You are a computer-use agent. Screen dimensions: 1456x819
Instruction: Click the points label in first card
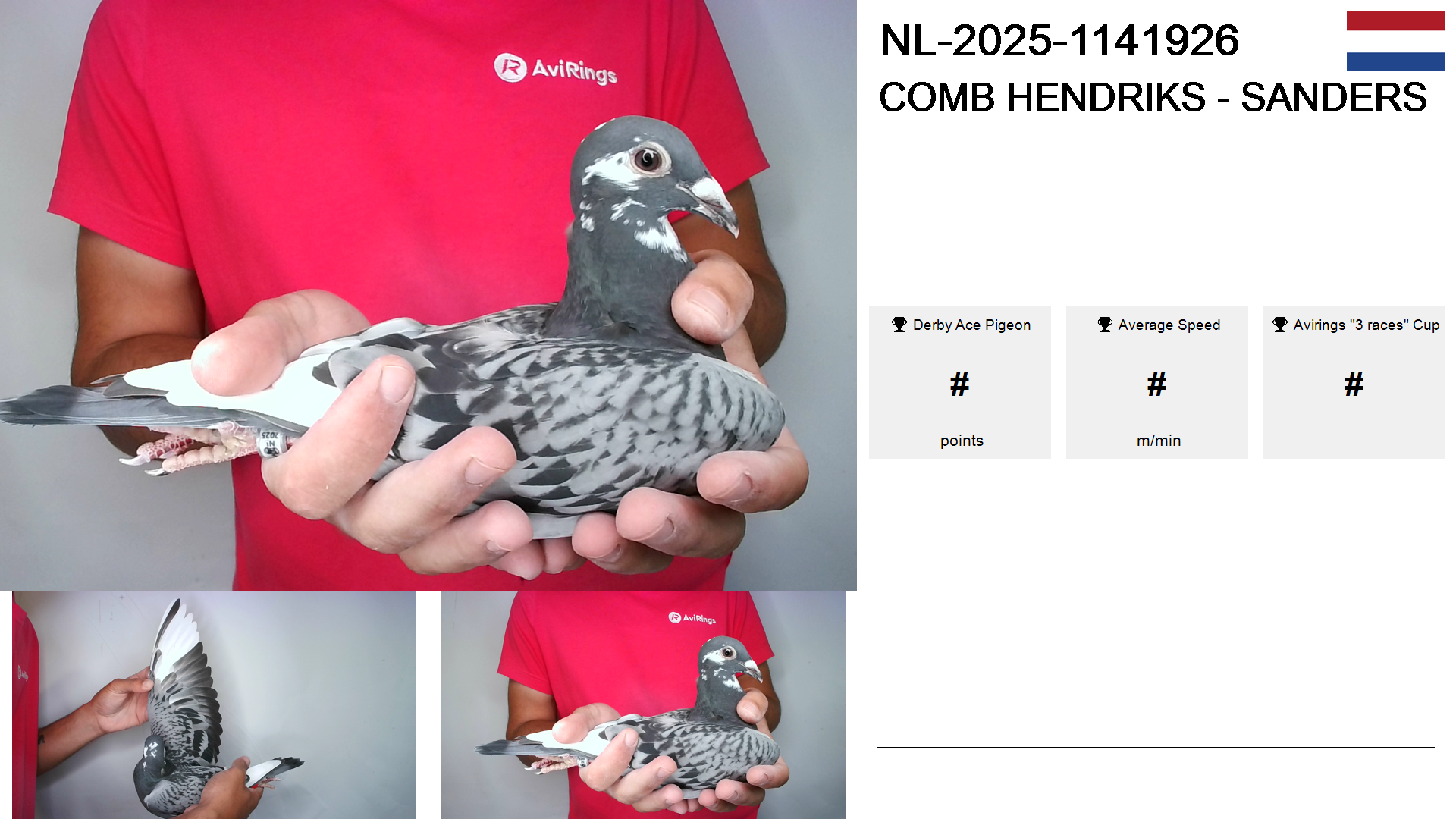pyautogui.click(x=962, y=441)
